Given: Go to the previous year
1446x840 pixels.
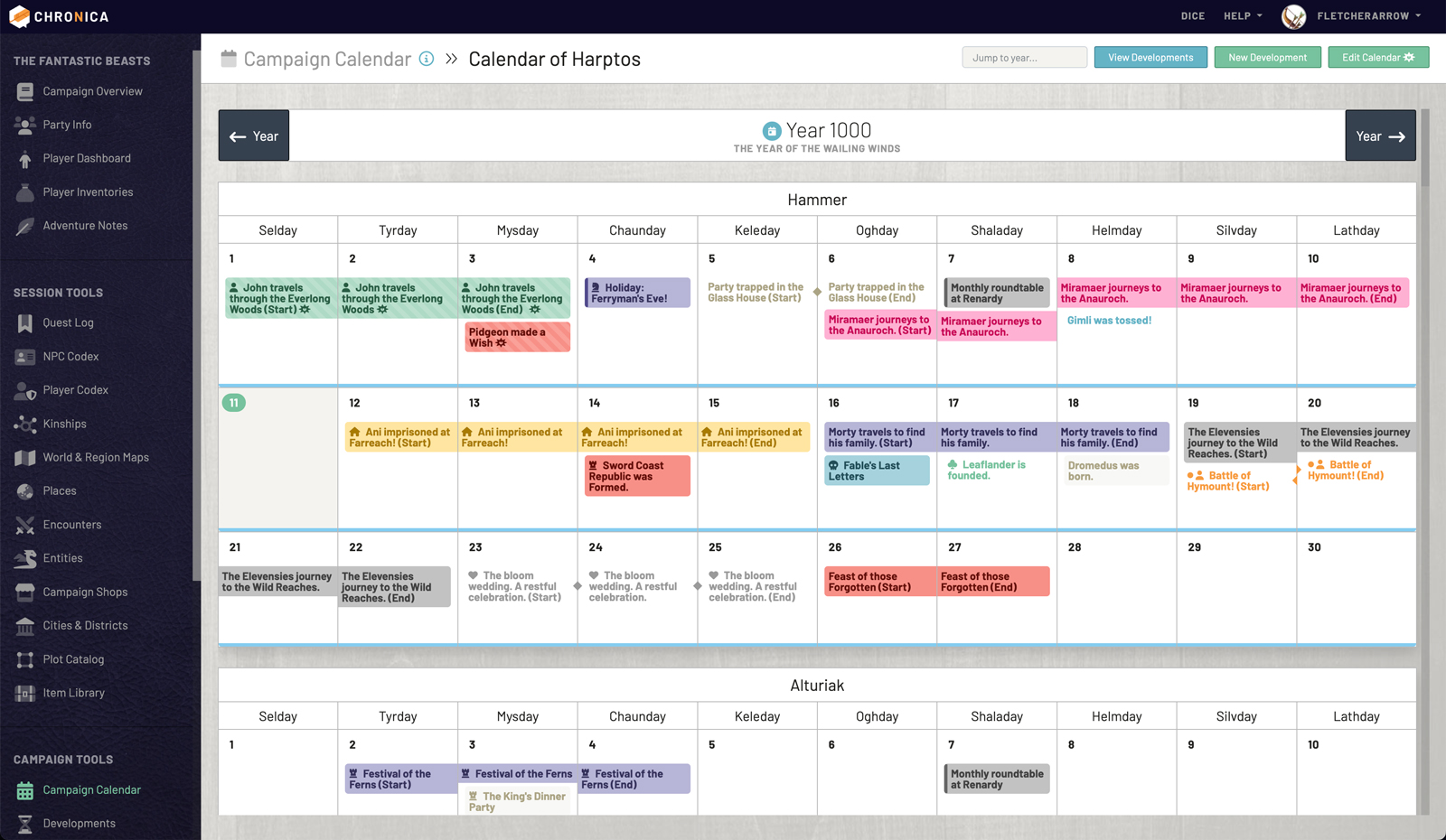Looking at the screenshot, I should (254, 136).
